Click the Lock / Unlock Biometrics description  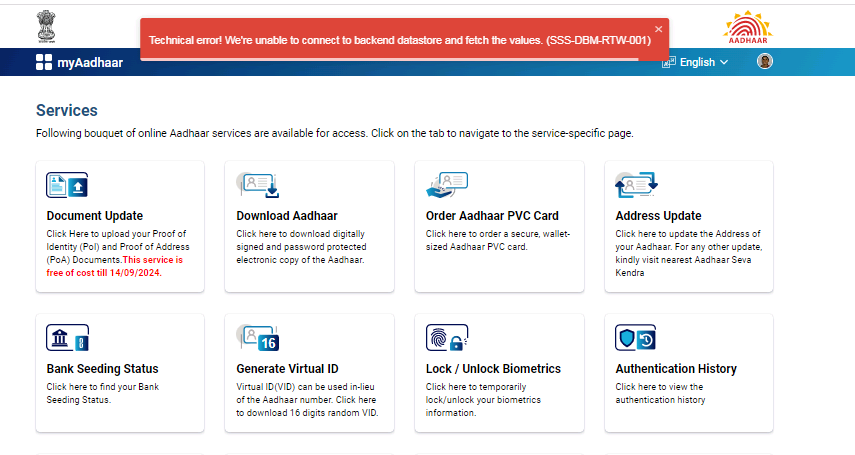tap(483, 400)
